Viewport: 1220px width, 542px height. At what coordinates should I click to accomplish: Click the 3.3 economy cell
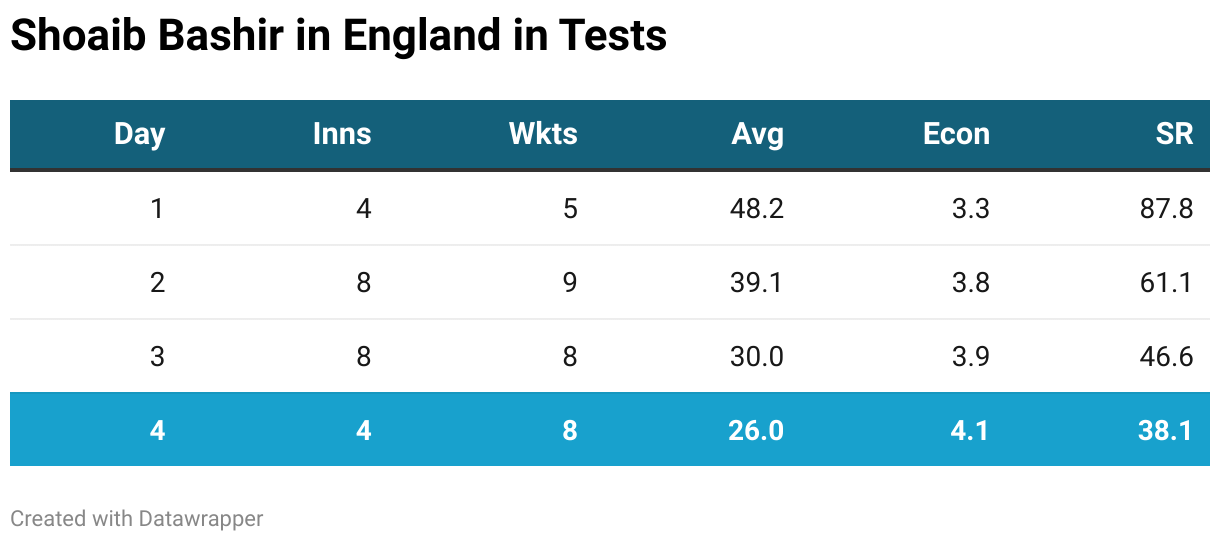970,209
